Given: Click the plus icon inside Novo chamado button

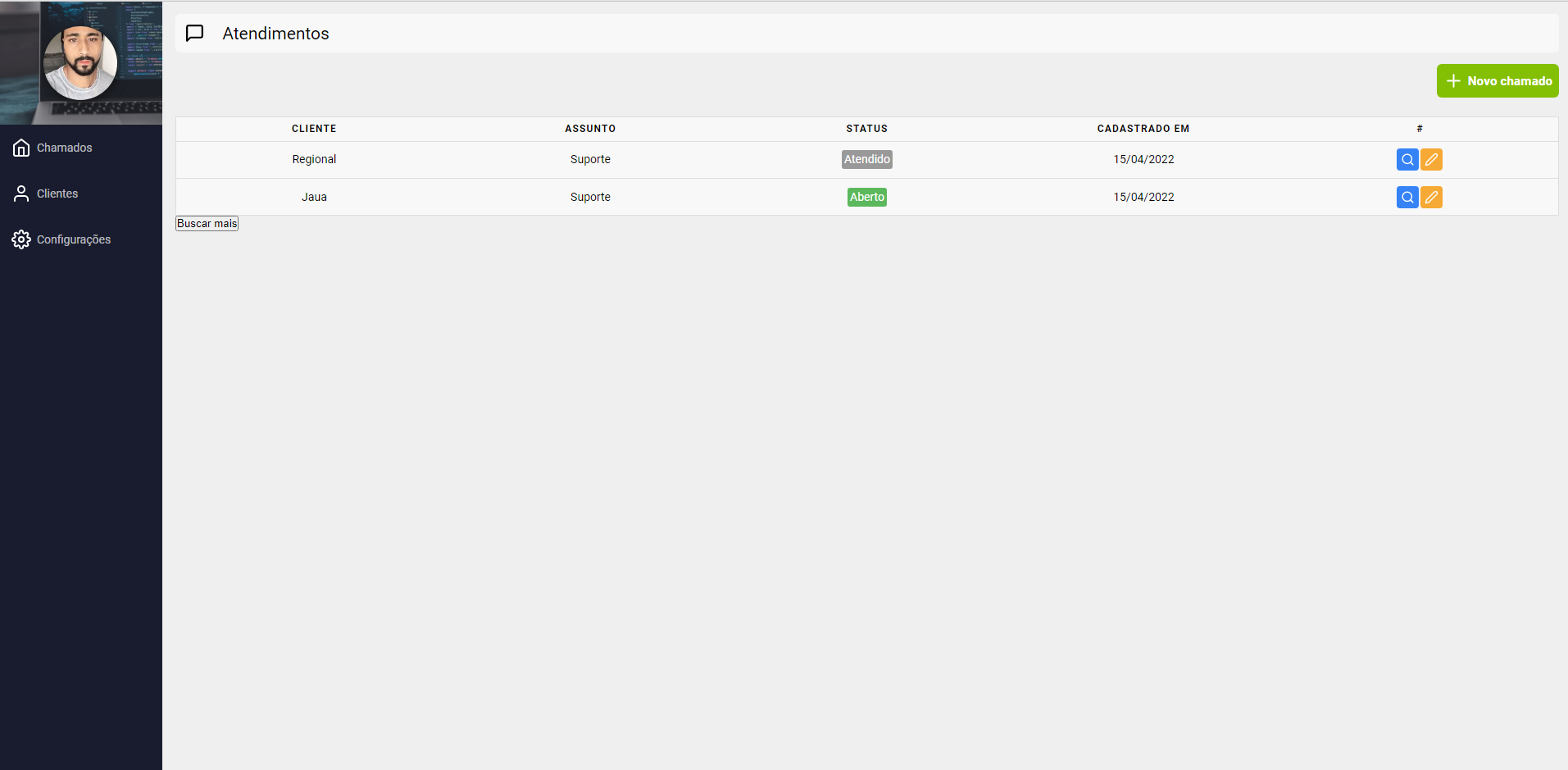Looking at the screenshot, I should click(x=1453, y=80).
